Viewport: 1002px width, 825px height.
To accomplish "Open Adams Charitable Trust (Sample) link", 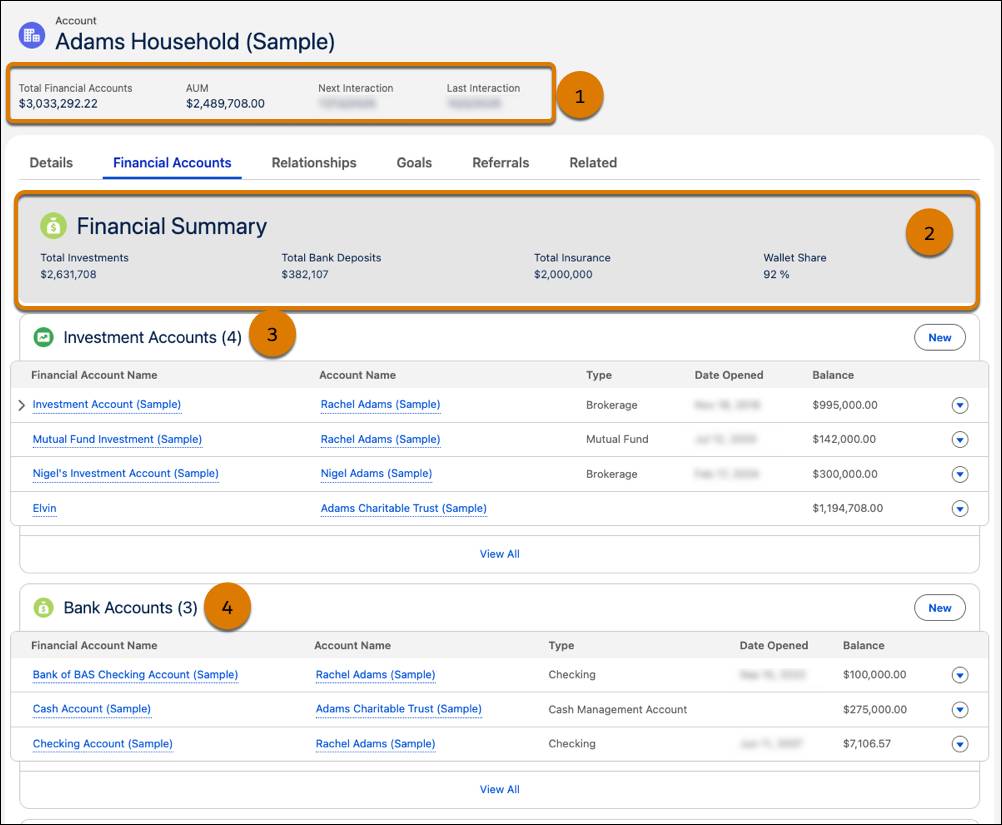I will [x=403, y=508].
